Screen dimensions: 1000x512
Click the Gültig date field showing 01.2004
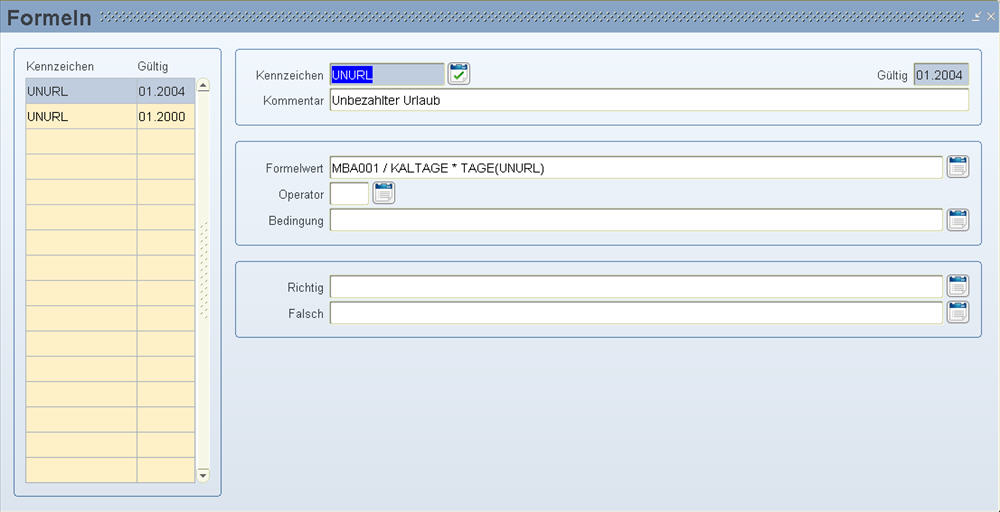tap(940, 75)
